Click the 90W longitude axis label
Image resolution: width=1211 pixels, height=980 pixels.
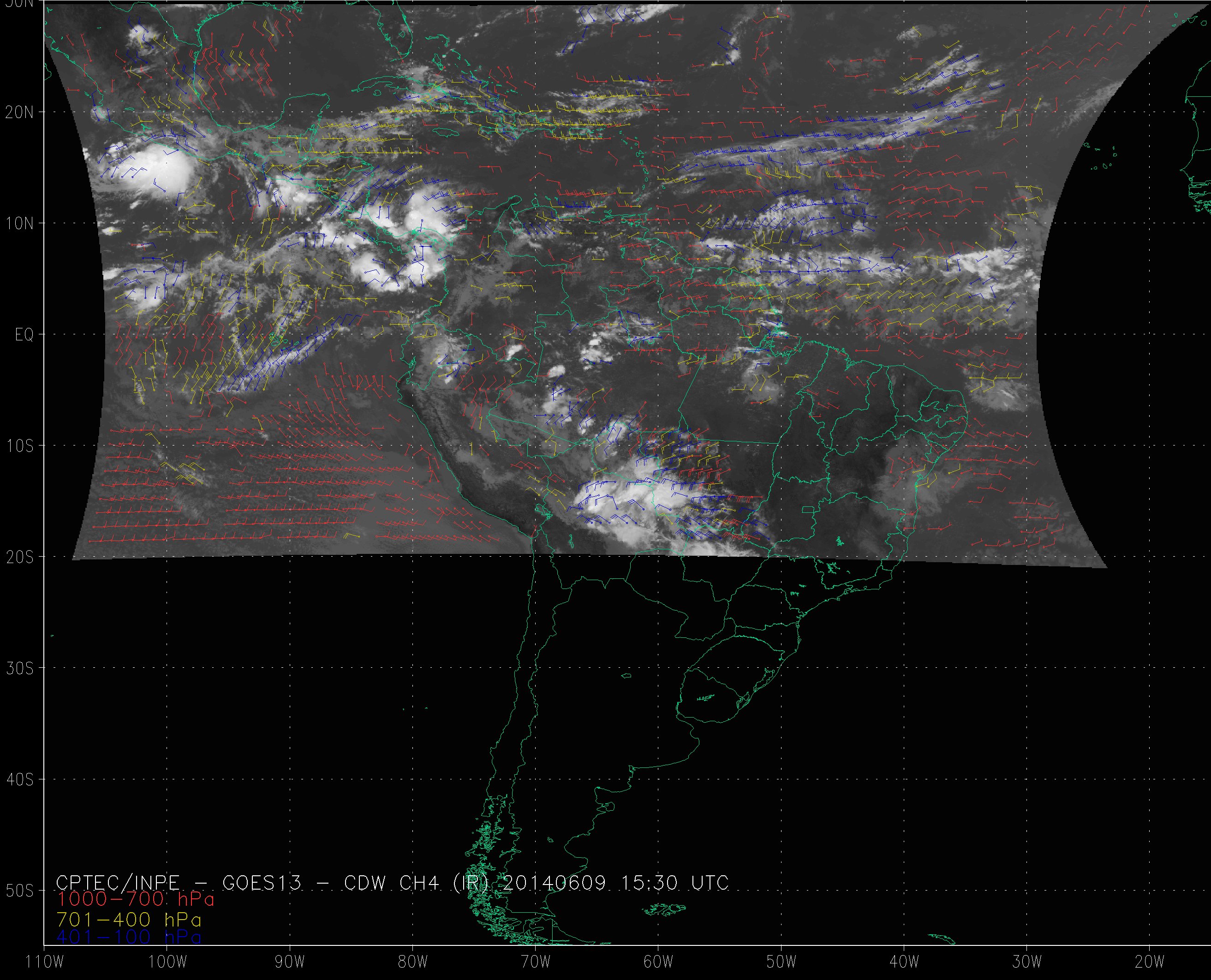click(290, 962)
